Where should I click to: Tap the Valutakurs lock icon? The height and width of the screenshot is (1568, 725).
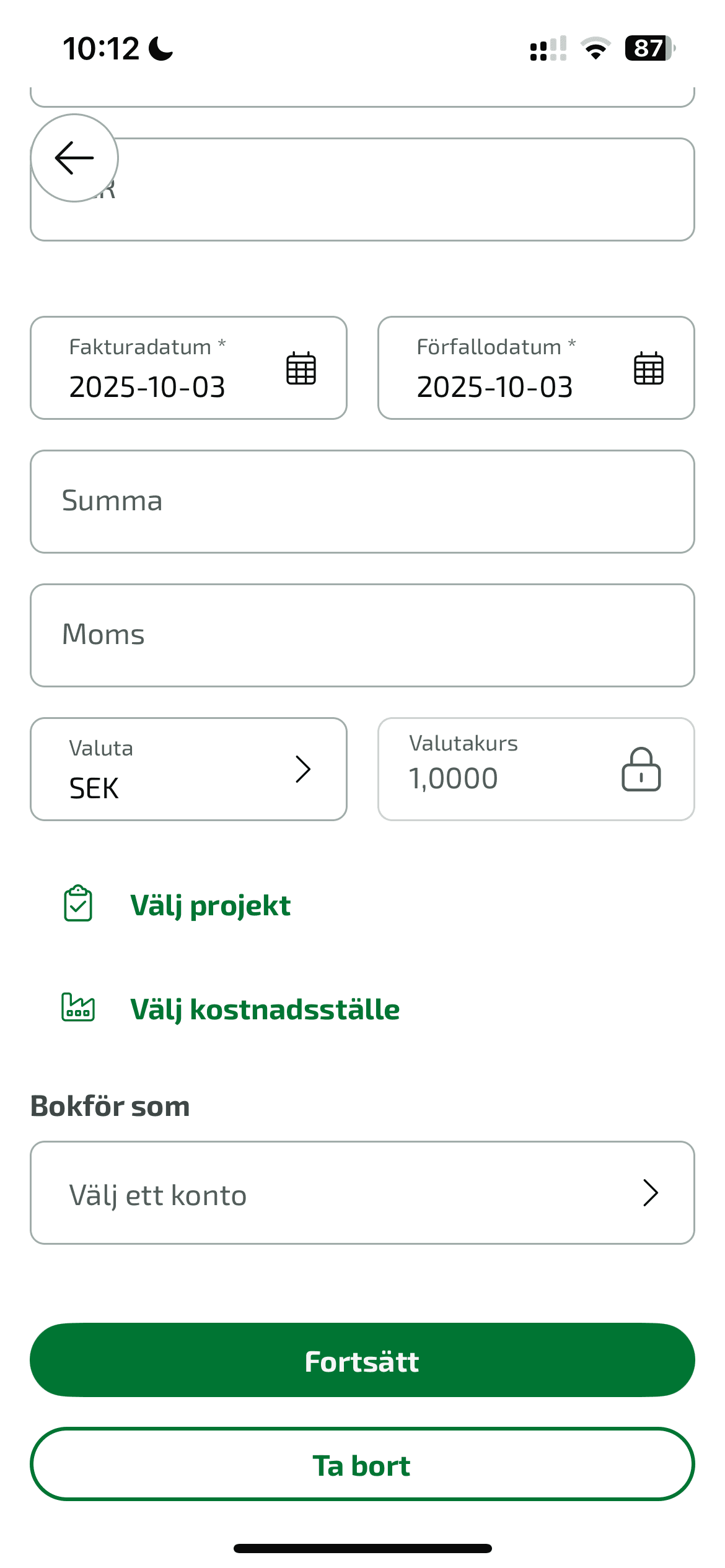click(x=641, y=769)
